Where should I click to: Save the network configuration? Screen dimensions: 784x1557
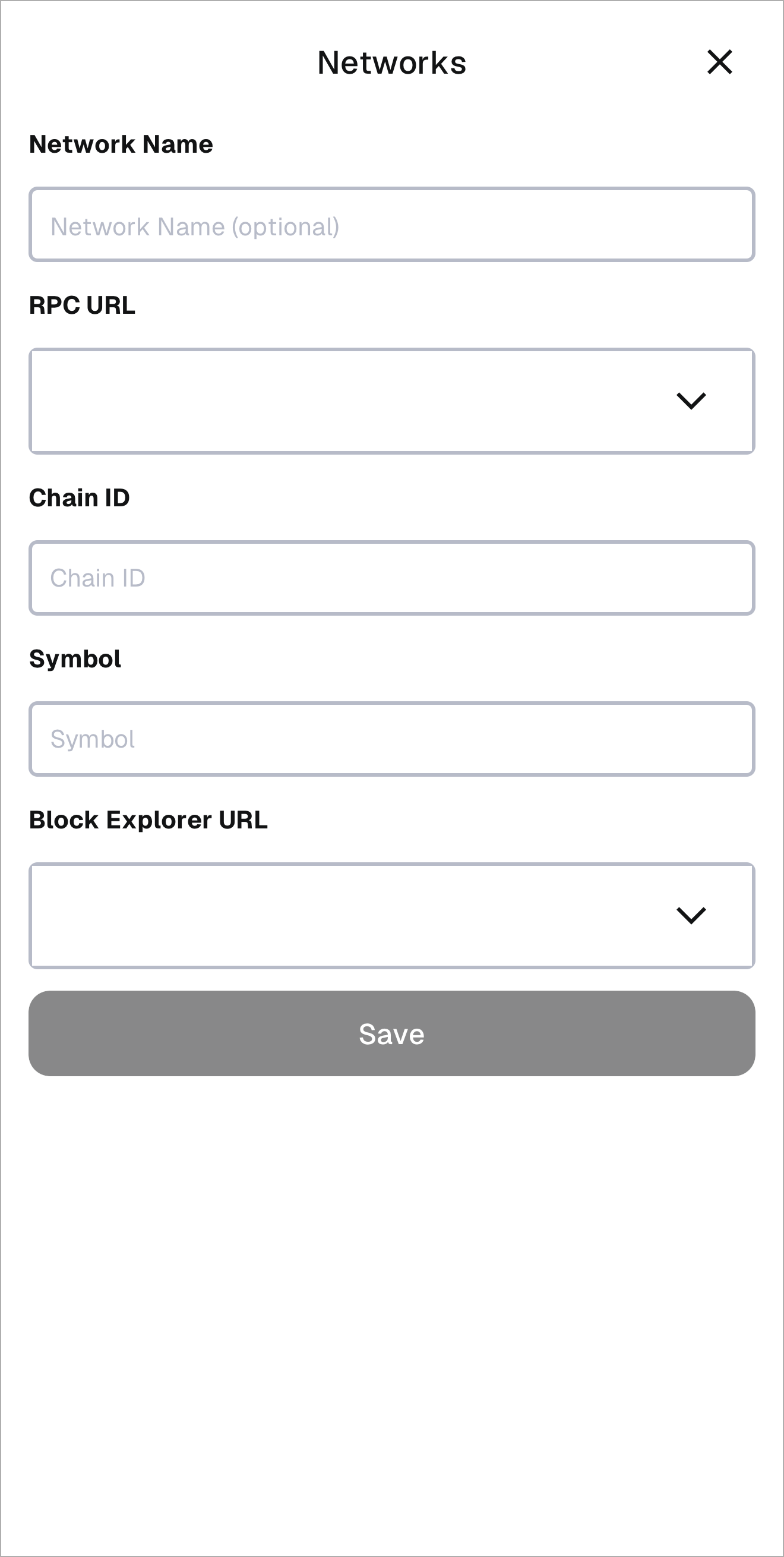[x=392, y=1033]
